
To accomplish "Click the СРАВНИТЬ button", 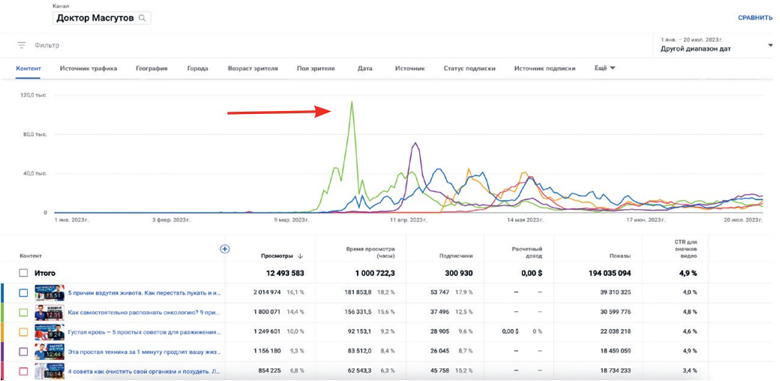I will pyautogui.click(x=755, y=18).
